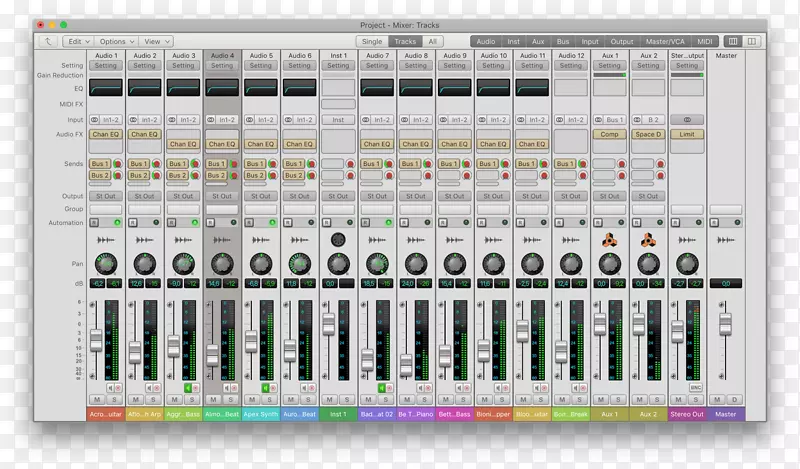Click the Master channel volume fader
The width and height of the screenshot is (800, 469).
tap(726, 325)
